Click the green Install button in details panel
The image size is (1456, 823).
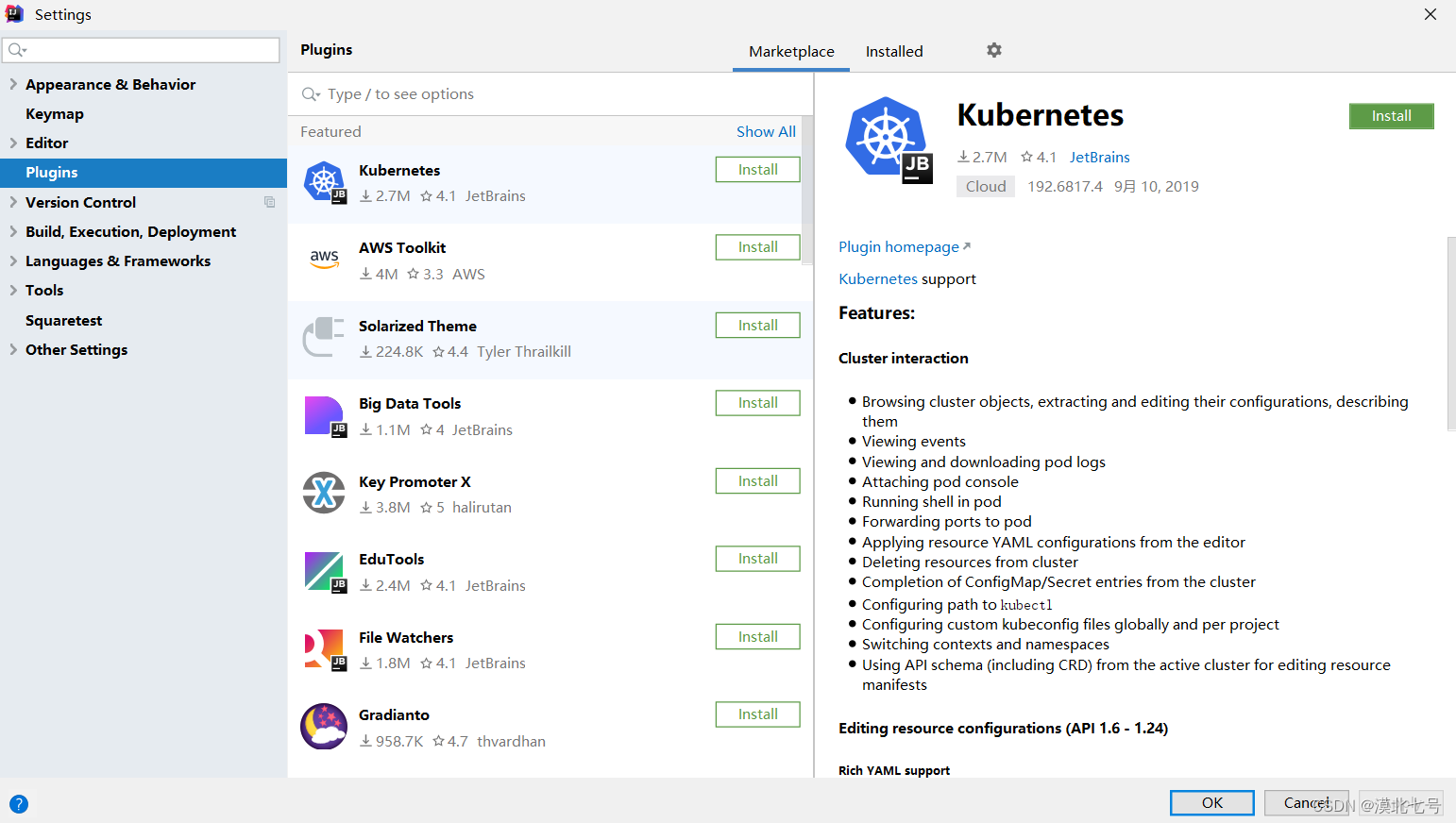pos(1392,116)
